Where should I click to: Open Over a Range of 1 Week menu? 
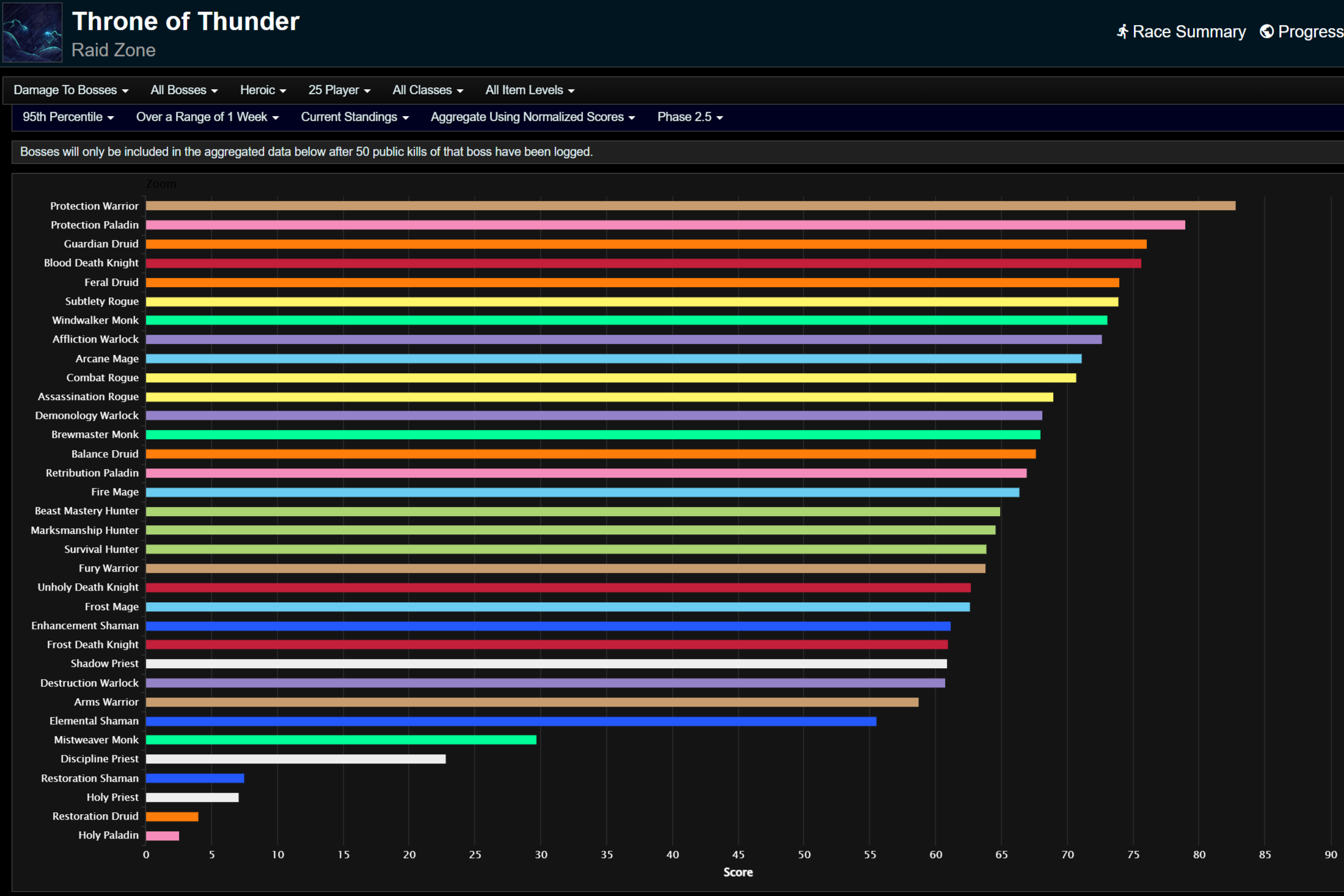click(207, 117)
